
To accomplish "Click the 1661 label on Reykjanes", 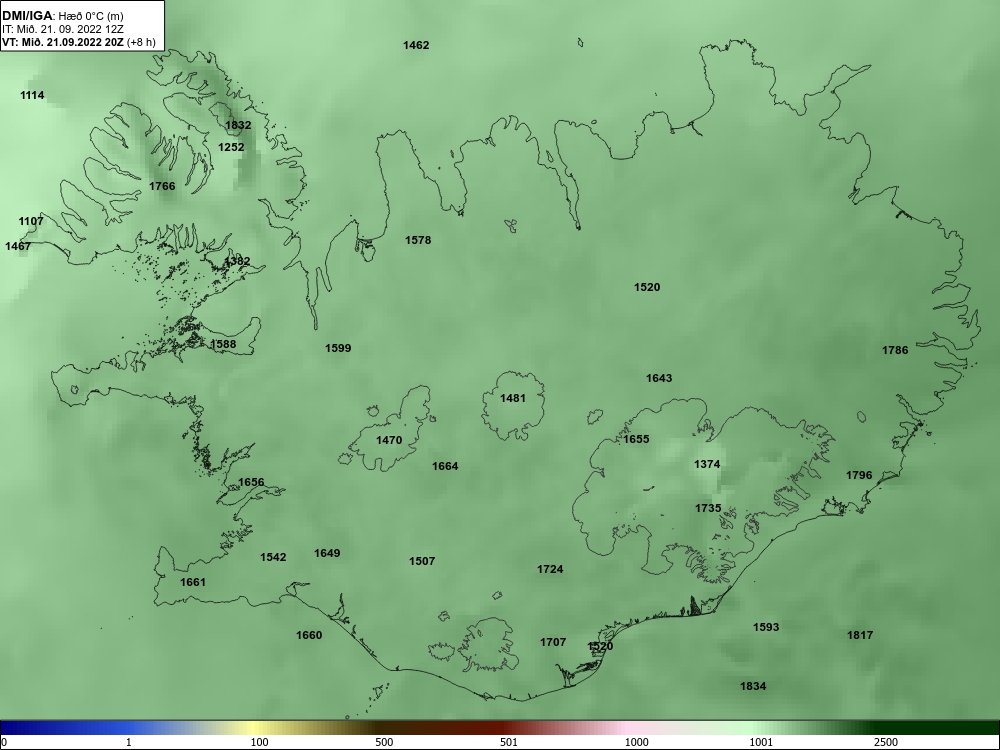I will pyautogui.click(x=193, y=582).
